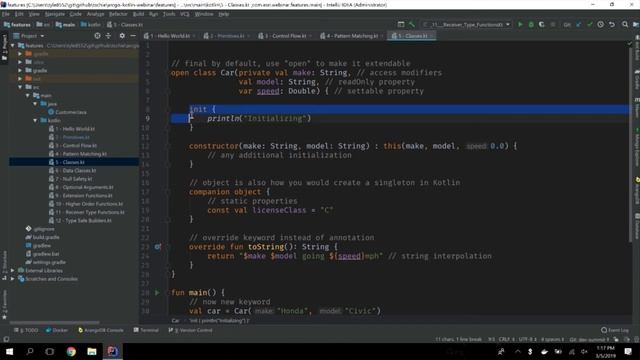The image size is (640, 360).
Task: Open Search Everywhere magnifier icon
Action: [x=625, y=24]
